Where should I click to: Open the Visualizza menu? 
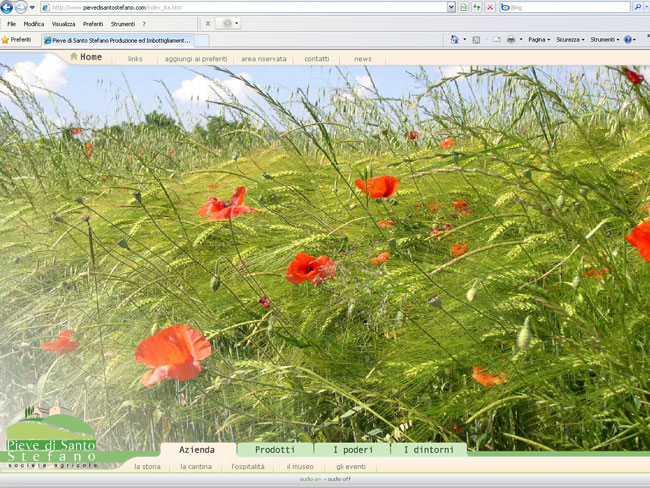click(63, 24)
